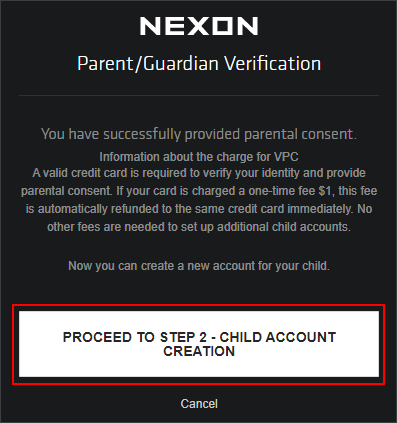Click the Information about the charge for VPC line
The height and width of the screenshot is (423, 397).
(199, 157)
